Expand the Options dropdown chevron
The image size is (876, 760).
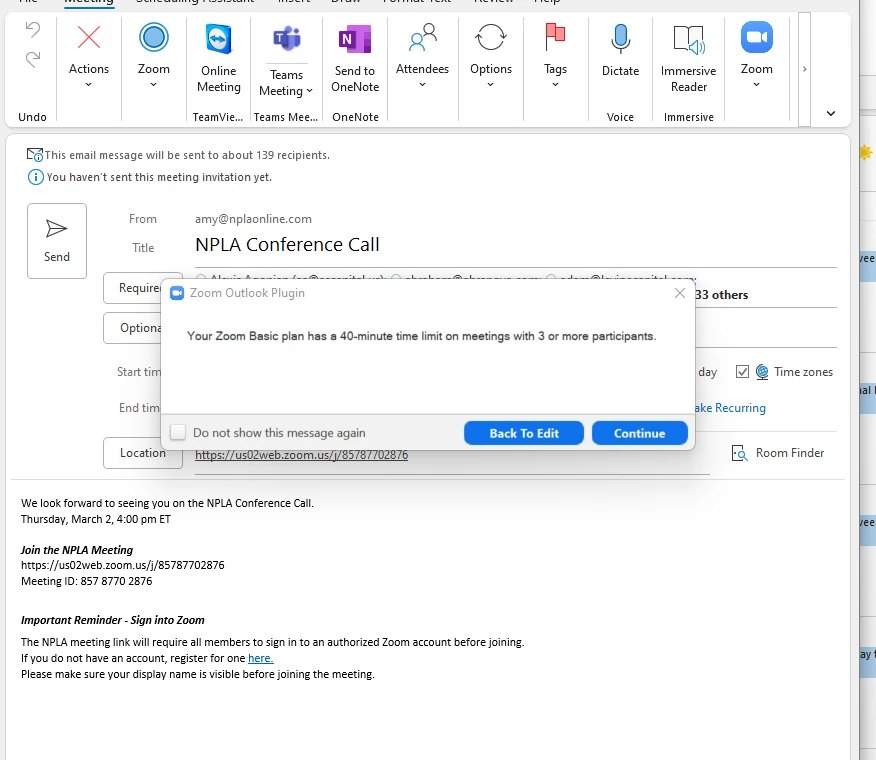pyautogui.click(x=491, y=85)
